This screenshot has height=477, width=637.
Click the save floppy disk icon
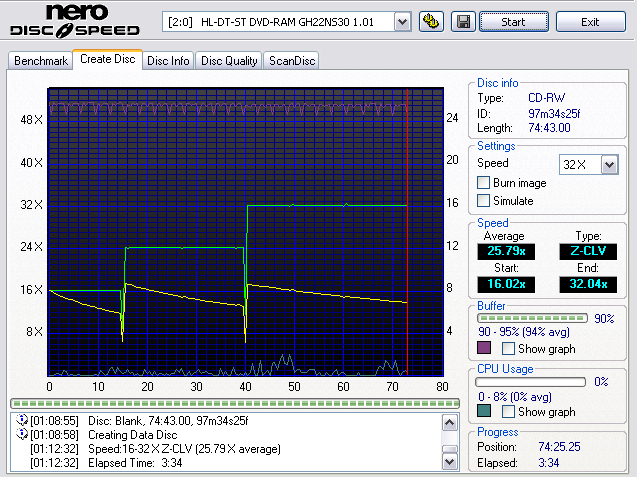pos(463,21)
